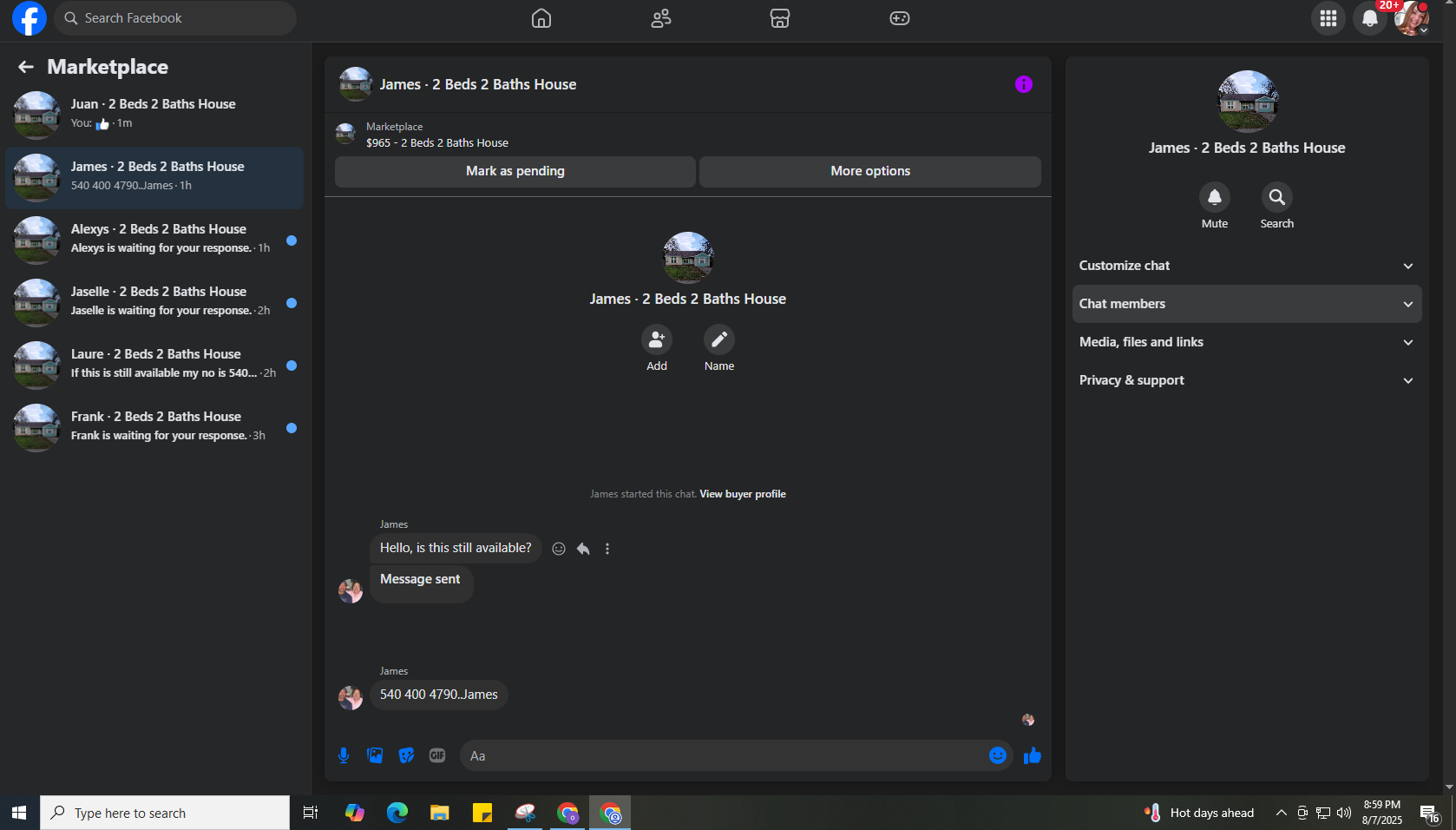Open the notifications bell
The height and width of the screenshot is (830, 1456).
click(1370, 18)
